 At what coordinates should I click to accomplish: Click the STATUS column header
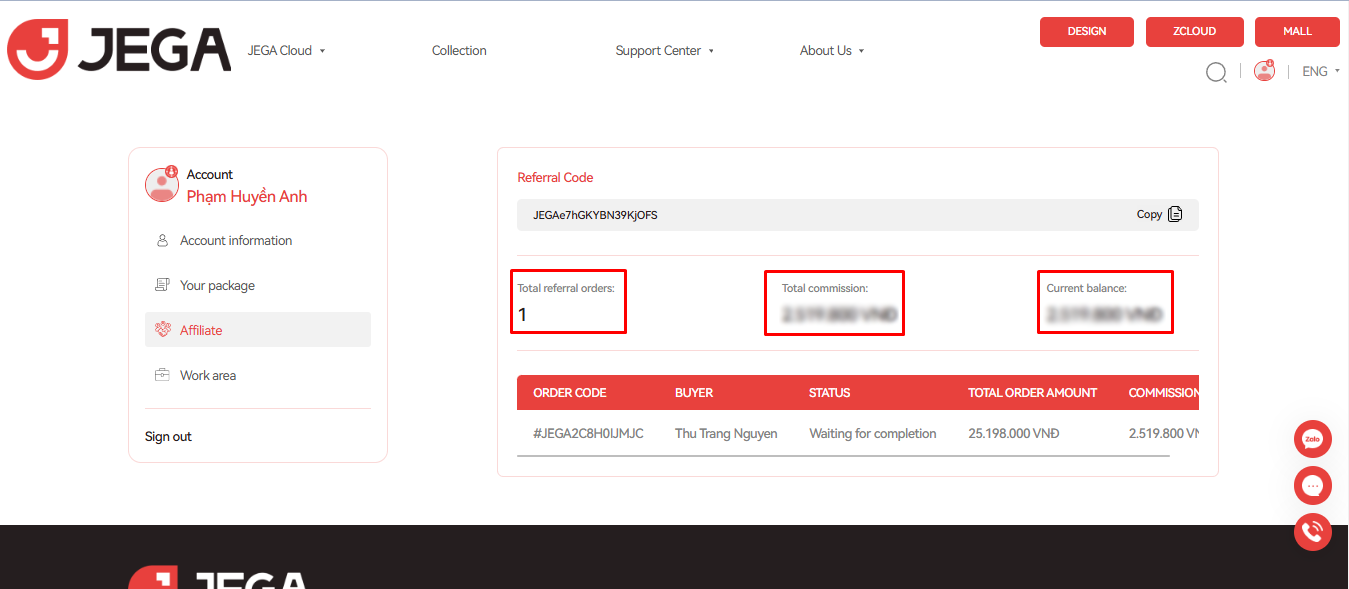pyautogui.click(x=830, y=393)
